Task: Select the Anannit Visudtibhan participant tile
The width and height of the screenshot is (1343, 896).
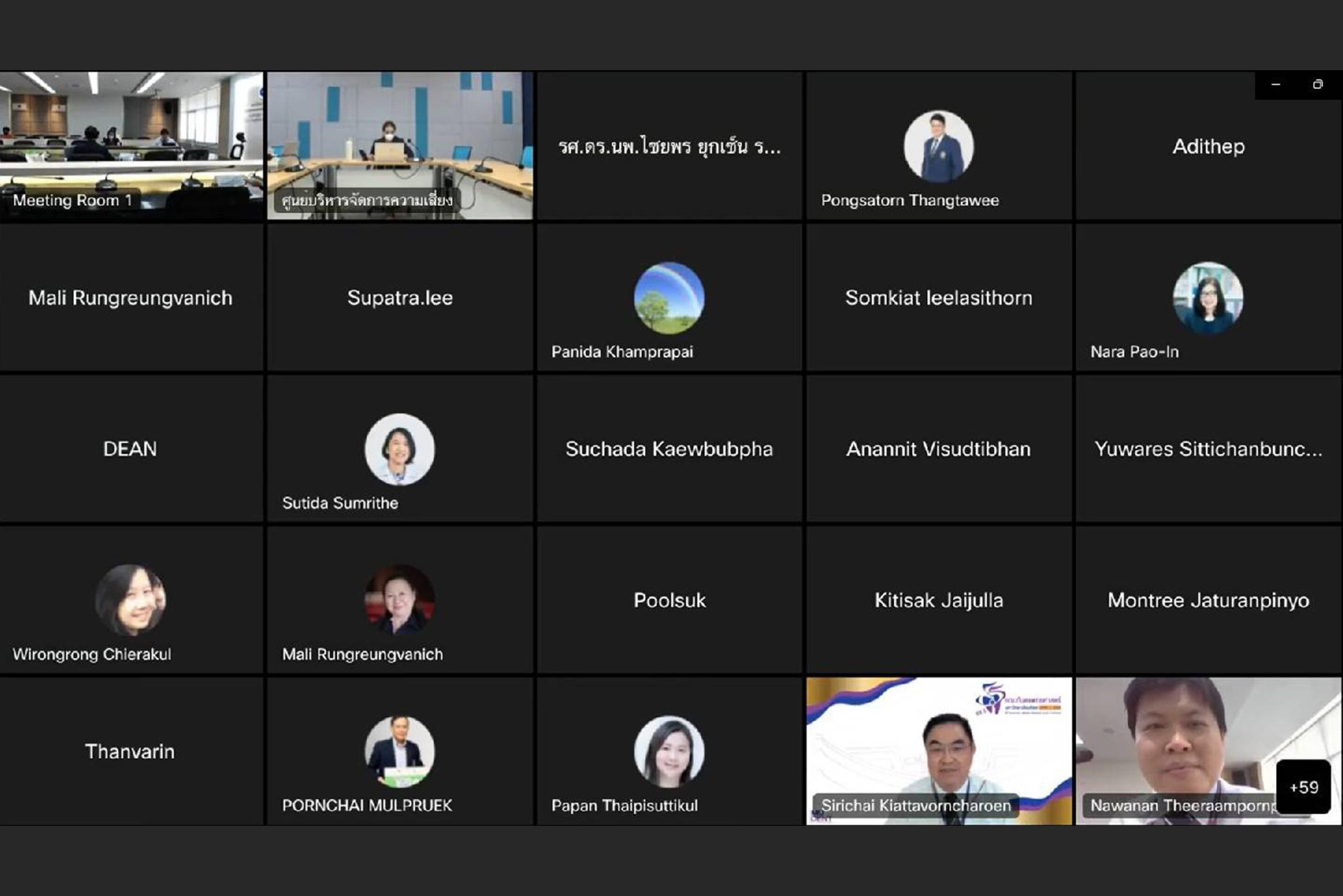Action: click(x=939, y=449)
